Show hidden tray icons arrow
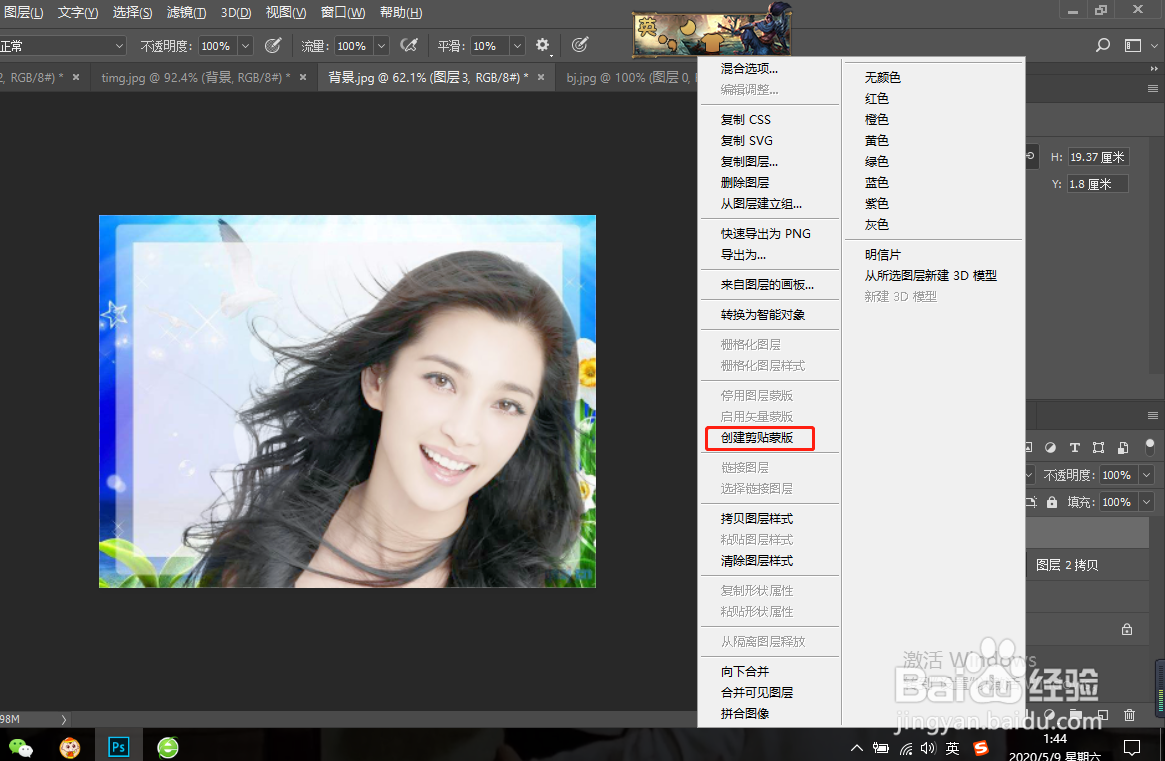 (857, 748)
